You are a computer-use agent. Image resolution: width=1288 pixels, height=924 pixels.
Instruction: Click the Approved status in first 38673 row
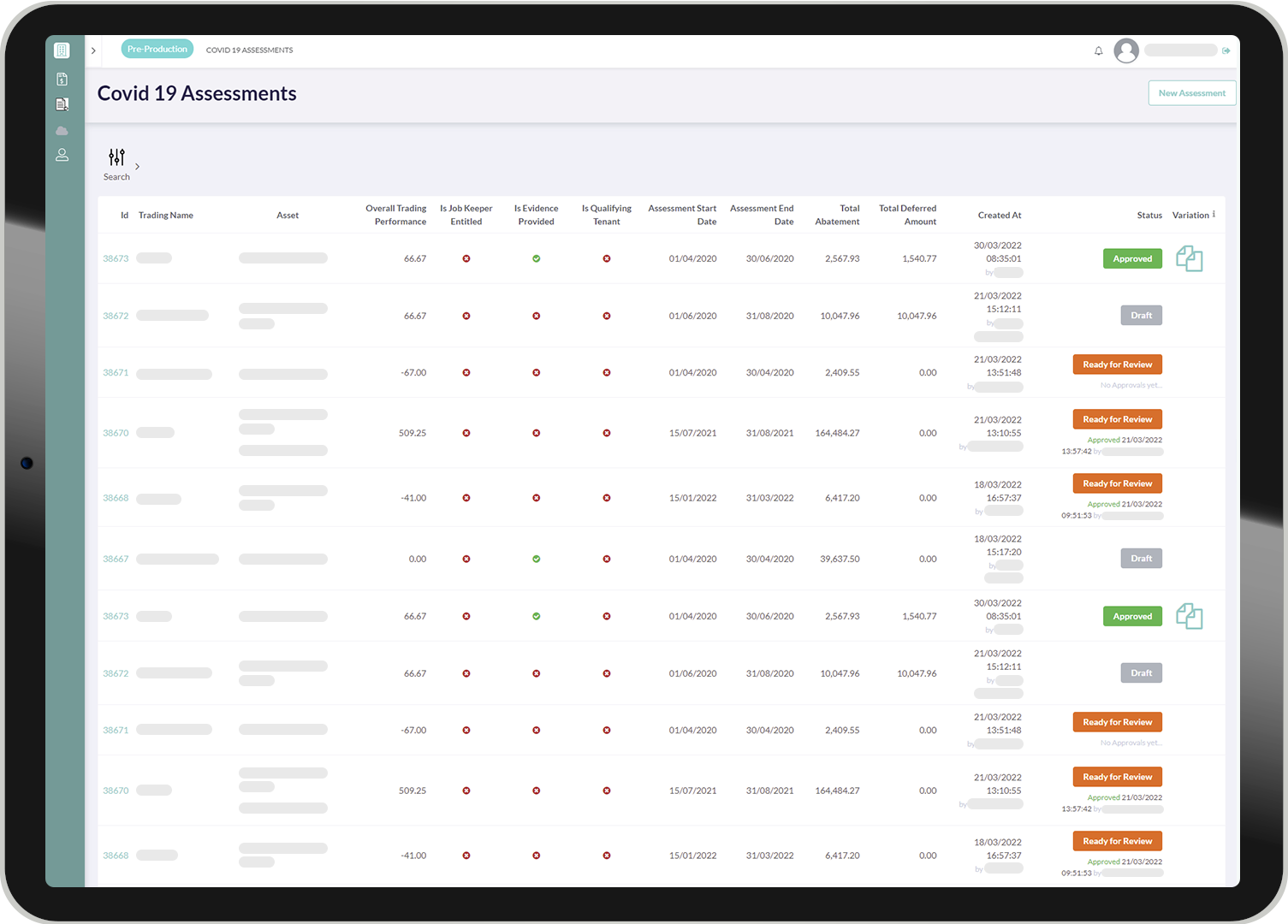click(x=1132, y=259)
